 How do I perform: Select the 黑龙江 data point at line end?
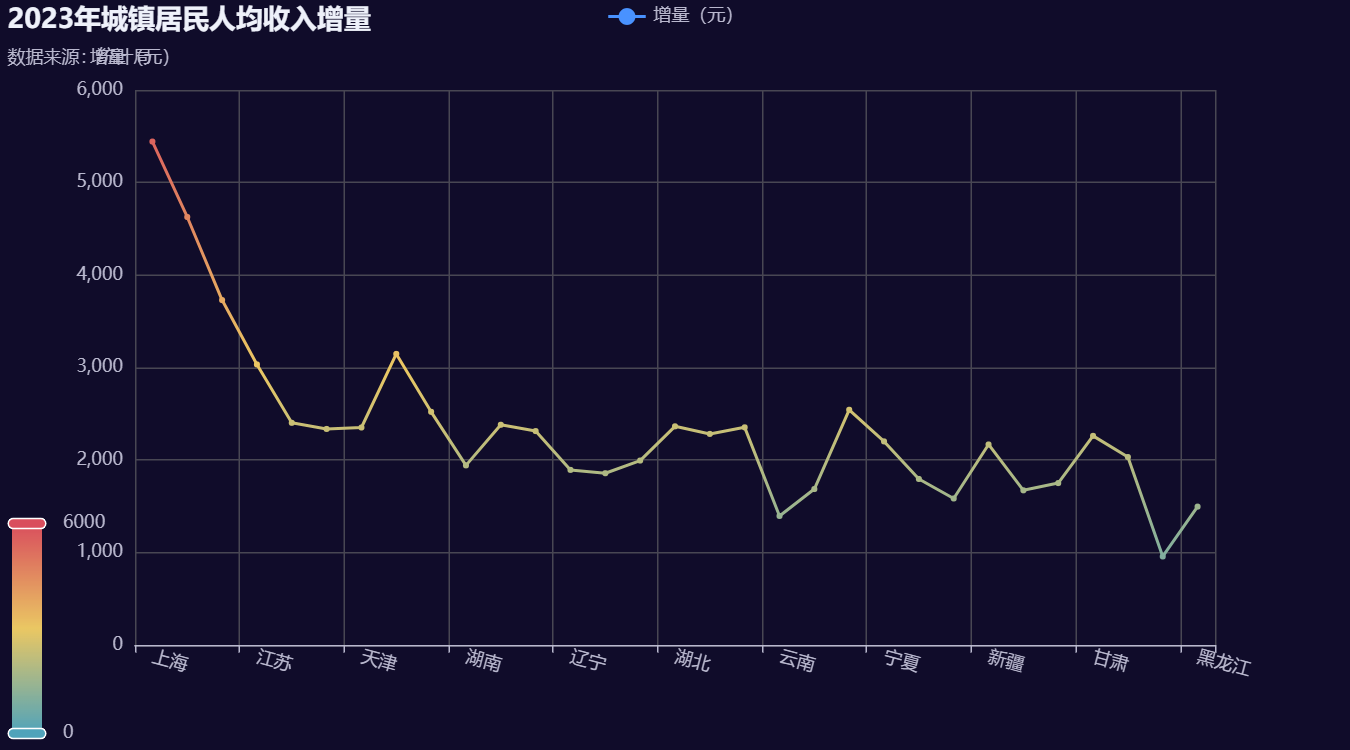(1197, 507)
